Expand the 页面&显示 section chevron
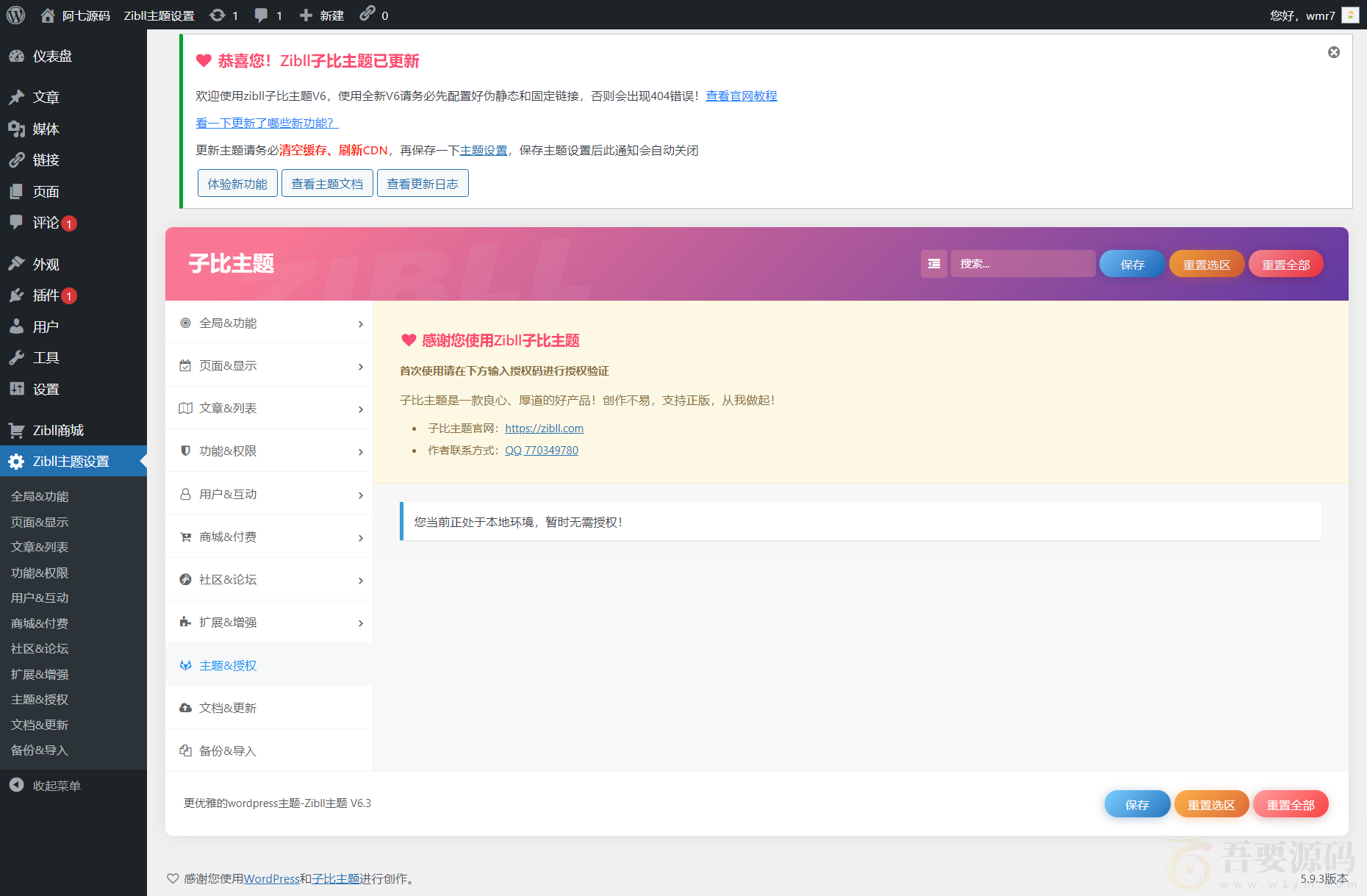Image resolution: width=1367 pixels, height=896 pixels. [x=360, y=367]
